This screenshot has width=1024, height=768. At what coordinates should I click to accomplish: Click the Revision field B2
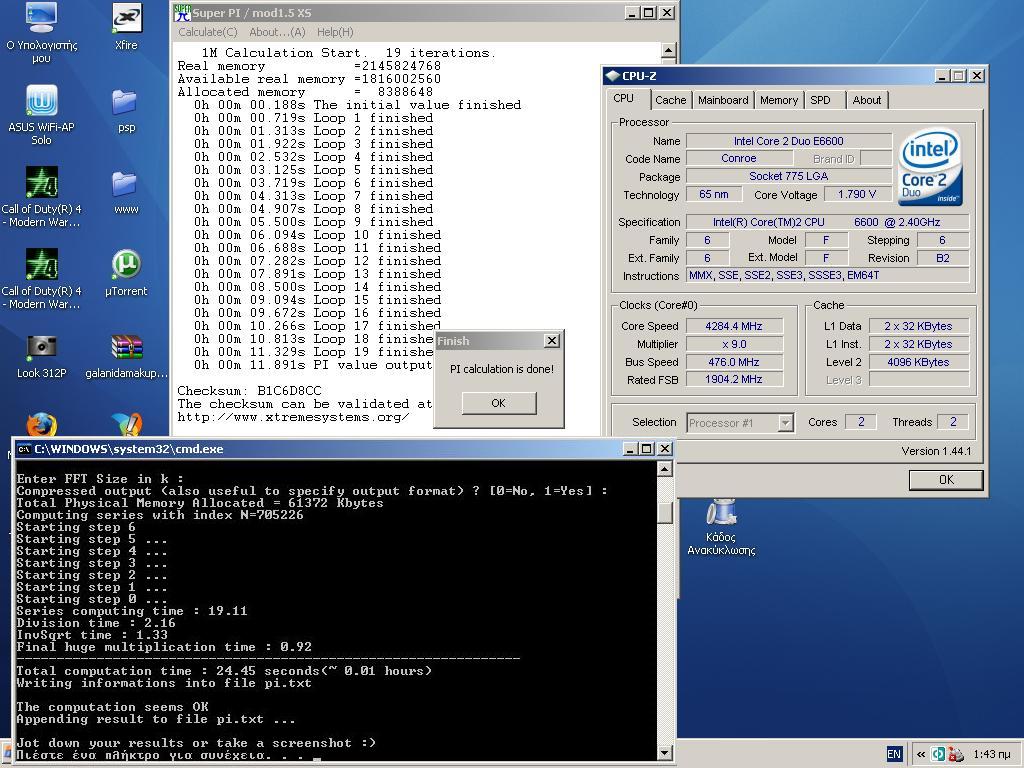942,258
